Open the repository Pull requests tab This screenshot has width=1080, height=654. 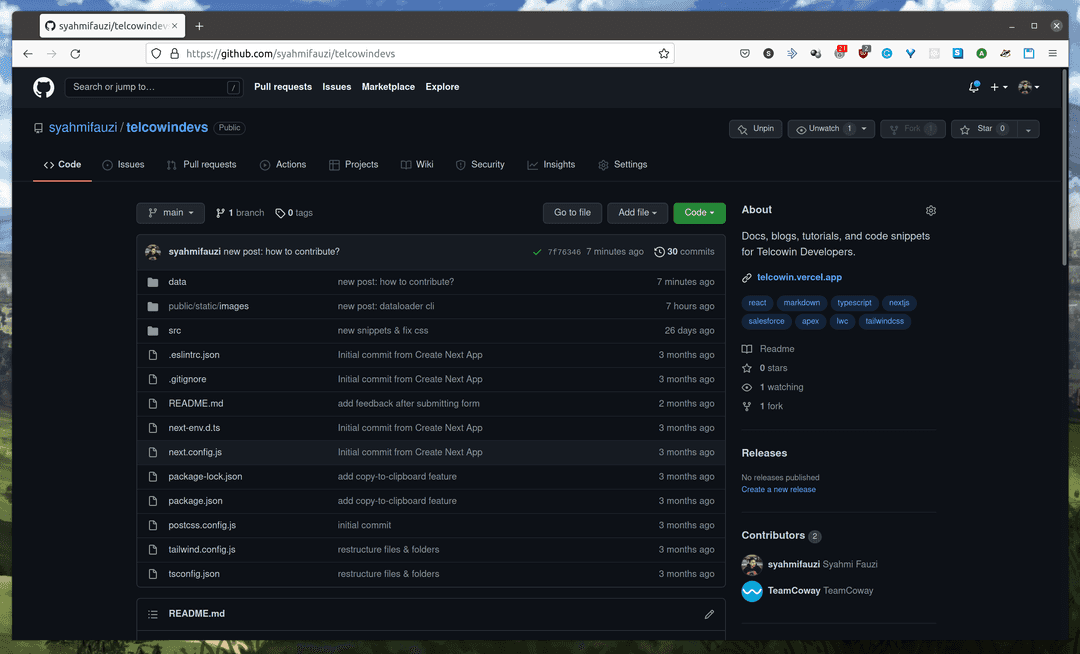click(201, 165)
